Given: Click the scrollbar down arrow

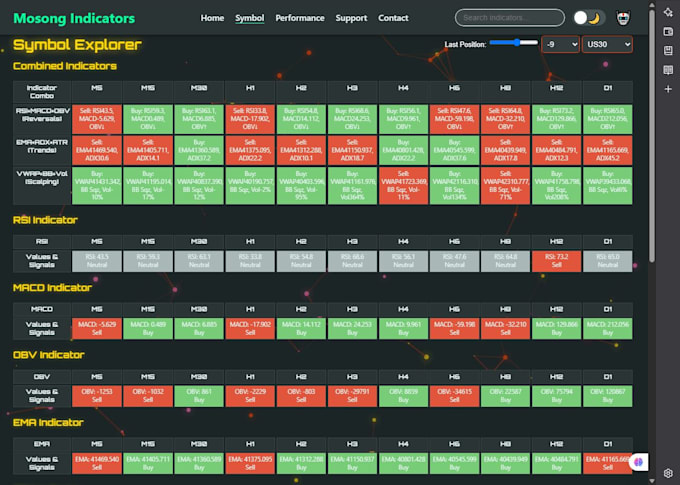Looking at the screenshot, I should pyautogui.click(x=652, y=481).
